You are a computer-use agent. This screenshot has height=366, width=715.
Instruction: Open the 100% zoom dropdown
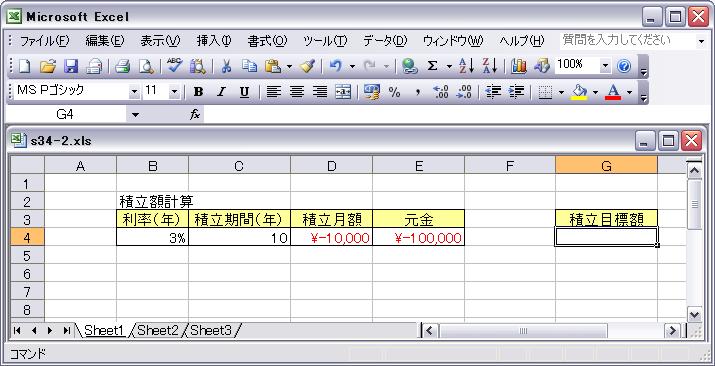coord(605,66)
